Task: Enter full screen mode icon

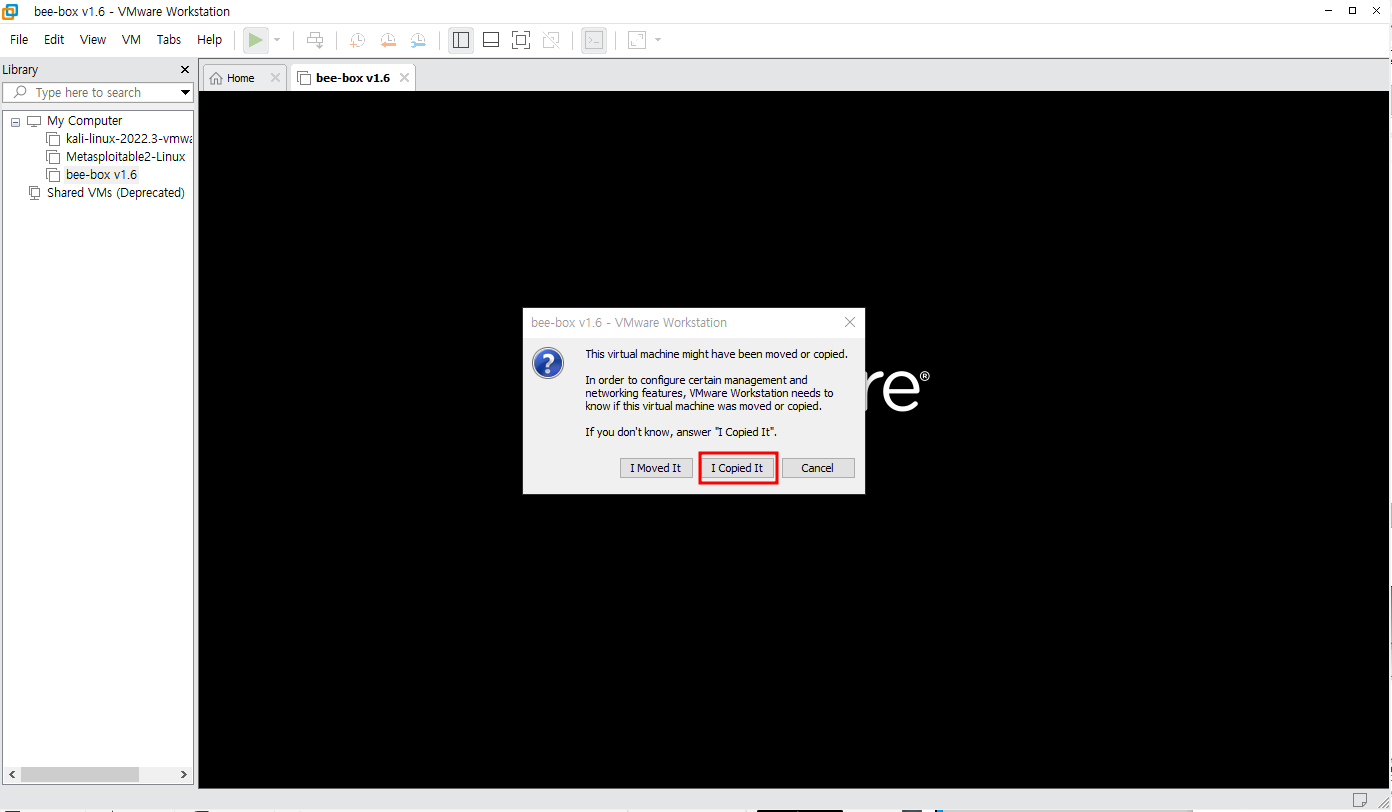Action: coord(521,40)
